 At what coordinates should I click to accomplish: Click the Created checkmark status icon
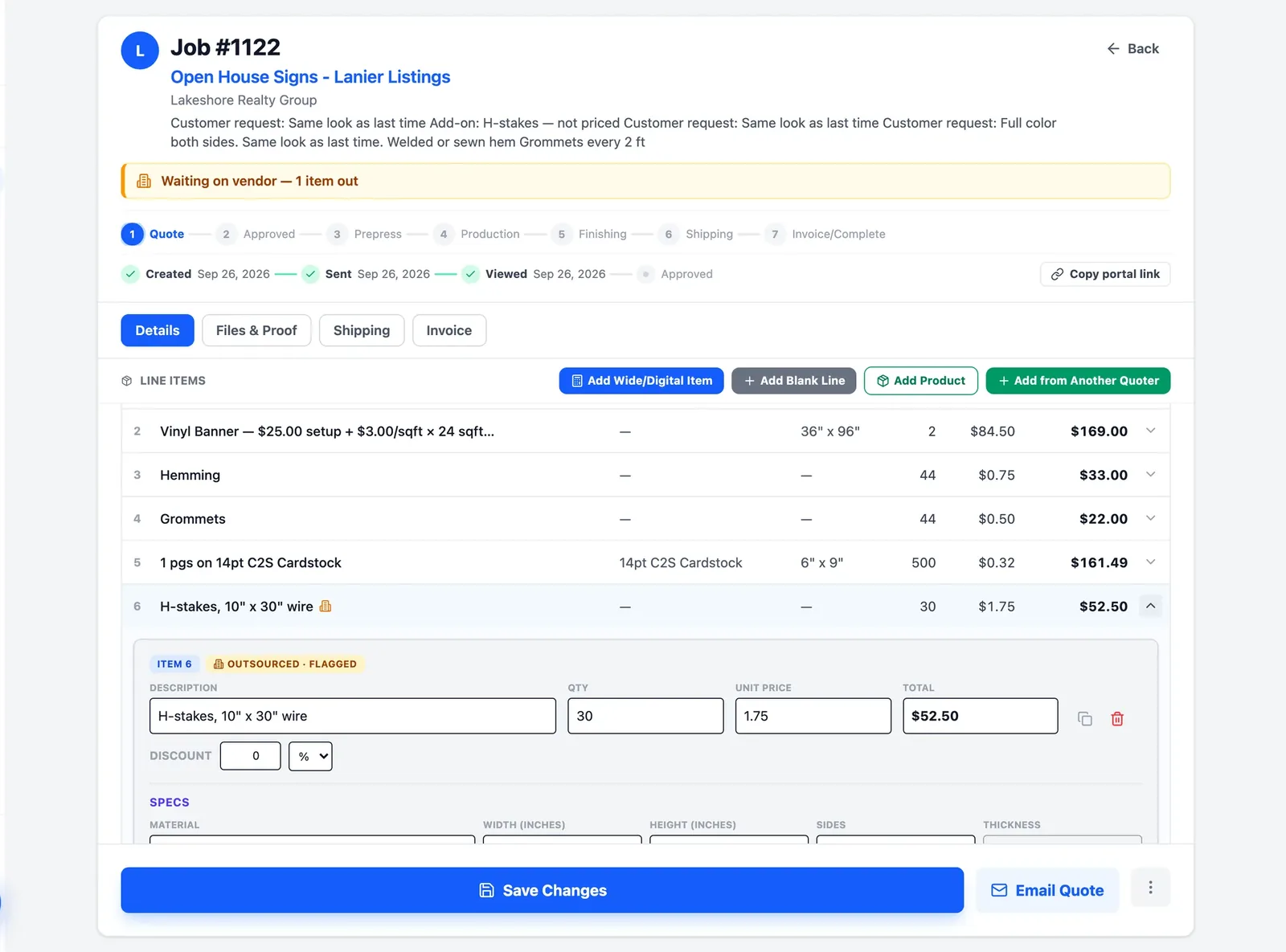click(x=130, y=274)
